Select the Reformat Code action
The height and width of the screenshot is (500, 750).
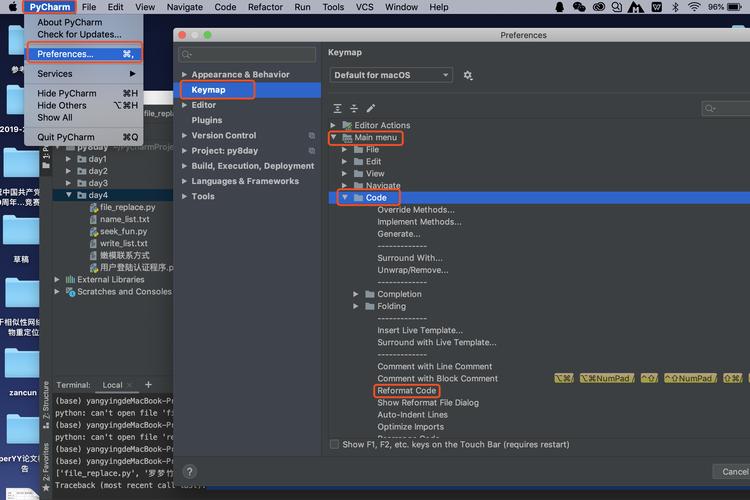click(407, 391)
